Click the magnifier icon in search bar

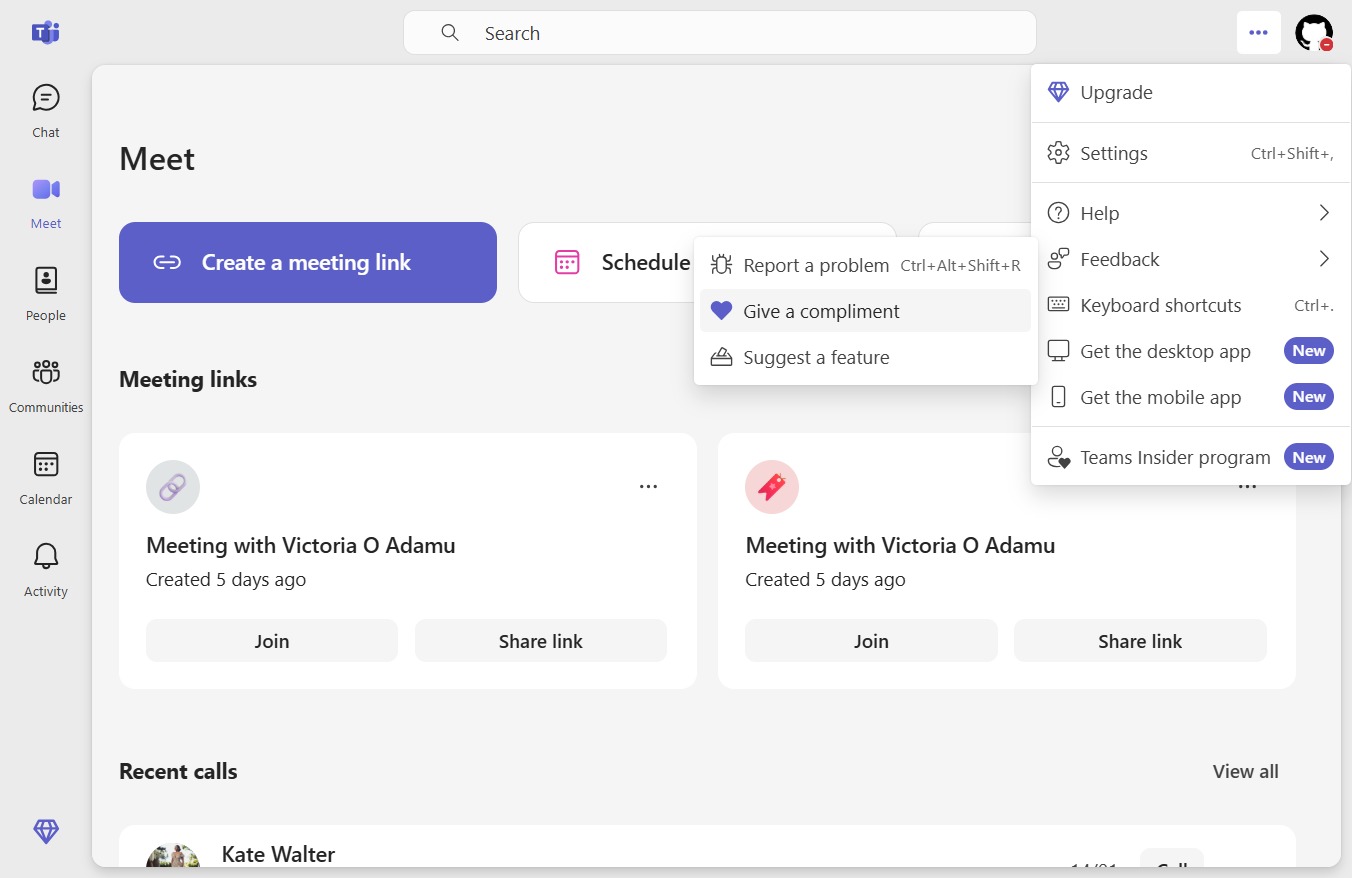pyautogui.click(x=450, y=33)
